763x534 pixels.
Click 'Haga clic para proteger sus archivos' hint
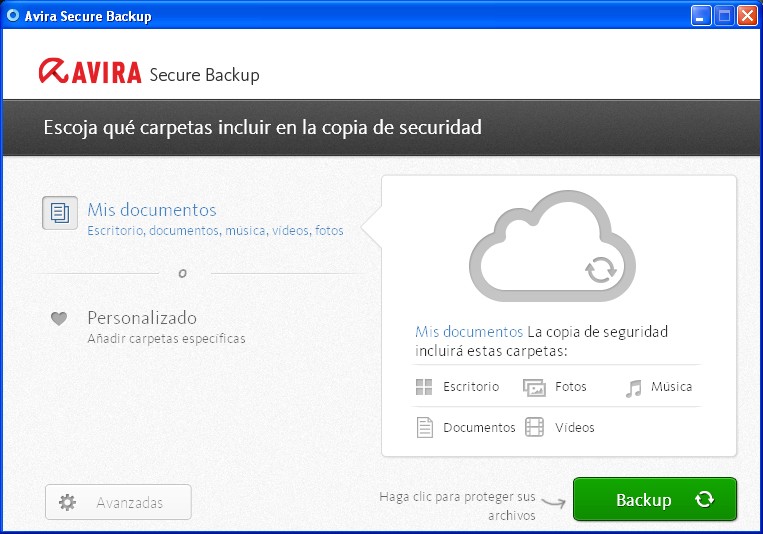pyautogui.click(x=457, y=506)
